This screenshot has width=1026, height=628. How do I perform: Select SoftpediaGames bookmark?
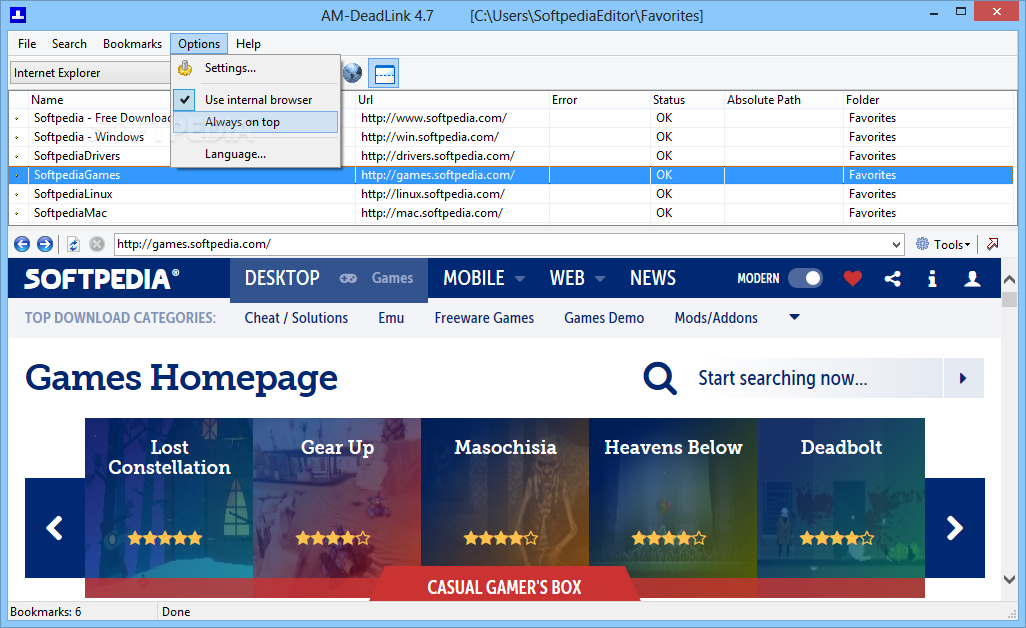point(510,175)
